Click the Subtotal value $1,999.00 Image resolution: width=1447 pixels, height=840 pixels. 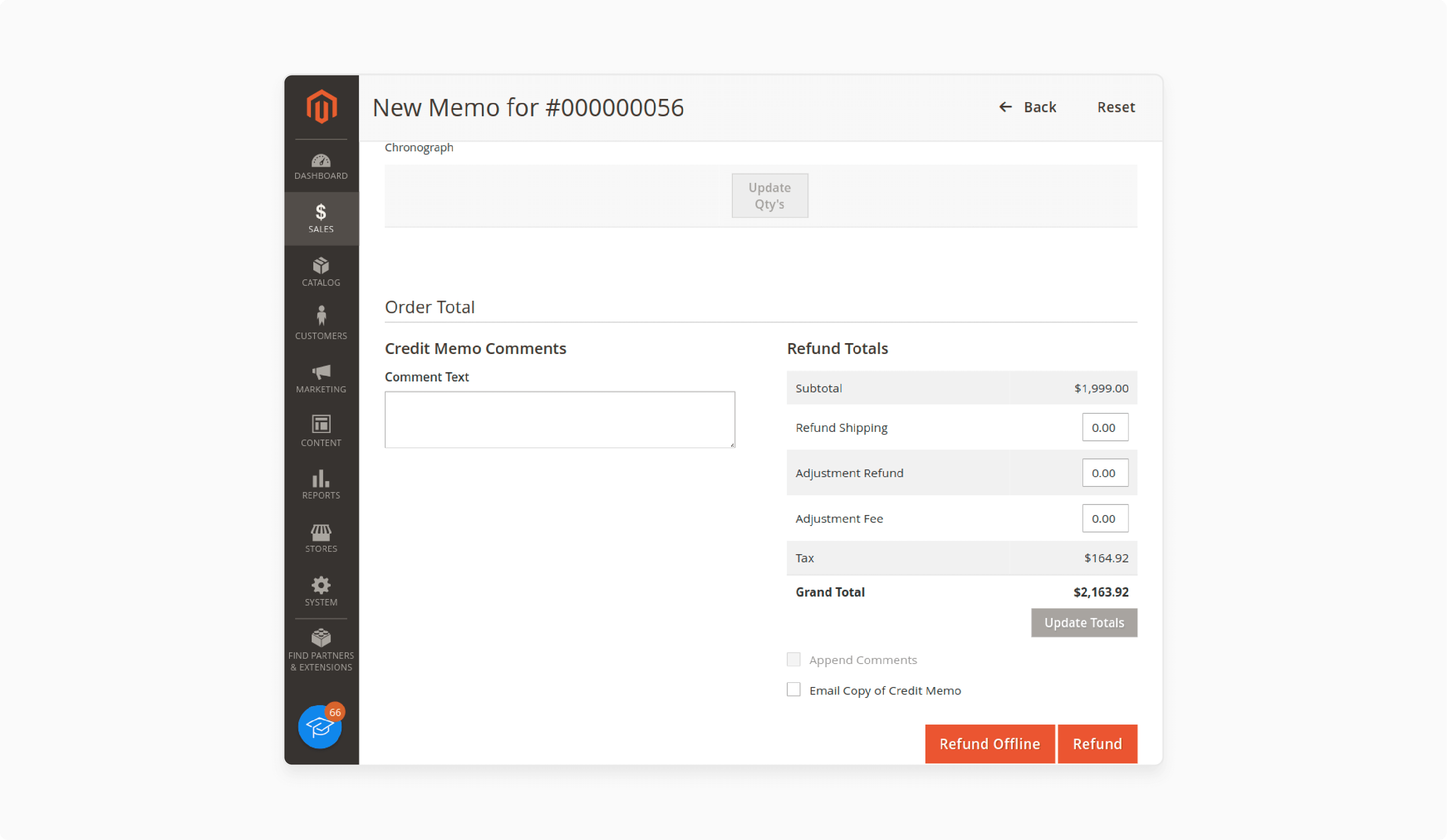point(1101,388)
